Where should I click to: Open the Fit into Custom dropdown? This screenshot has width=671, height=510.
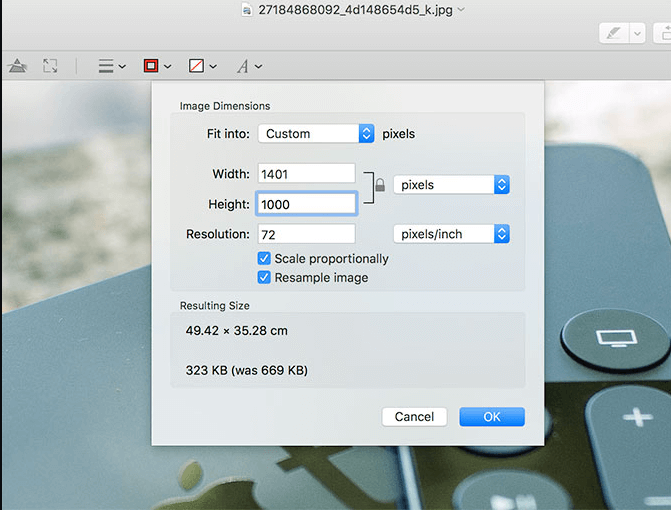316,133
